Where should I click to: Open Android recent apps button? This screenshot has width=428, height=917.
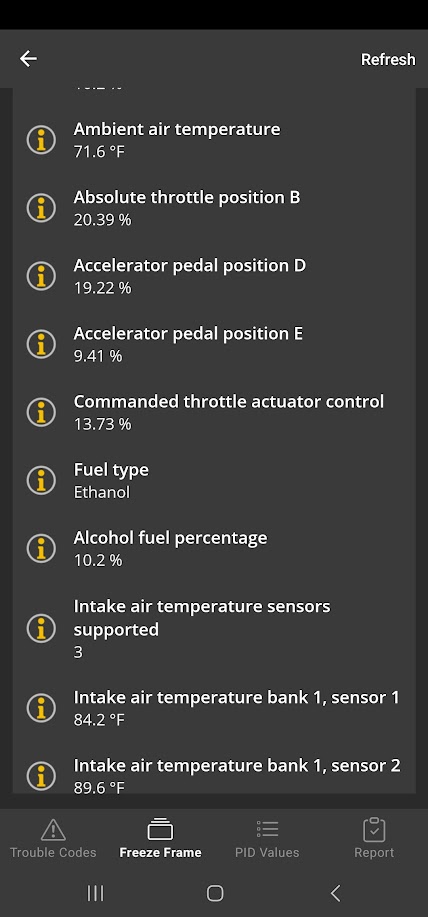point(95,893)
